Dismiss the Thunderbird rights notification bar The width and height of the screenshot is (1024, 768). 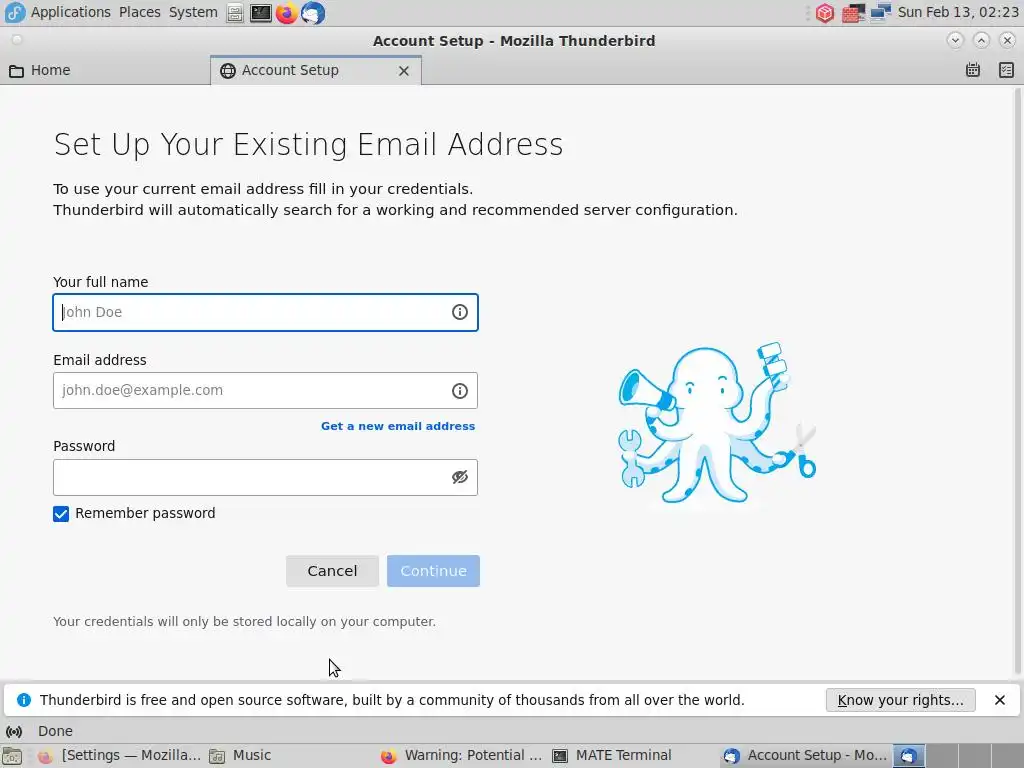click(999, 700)
